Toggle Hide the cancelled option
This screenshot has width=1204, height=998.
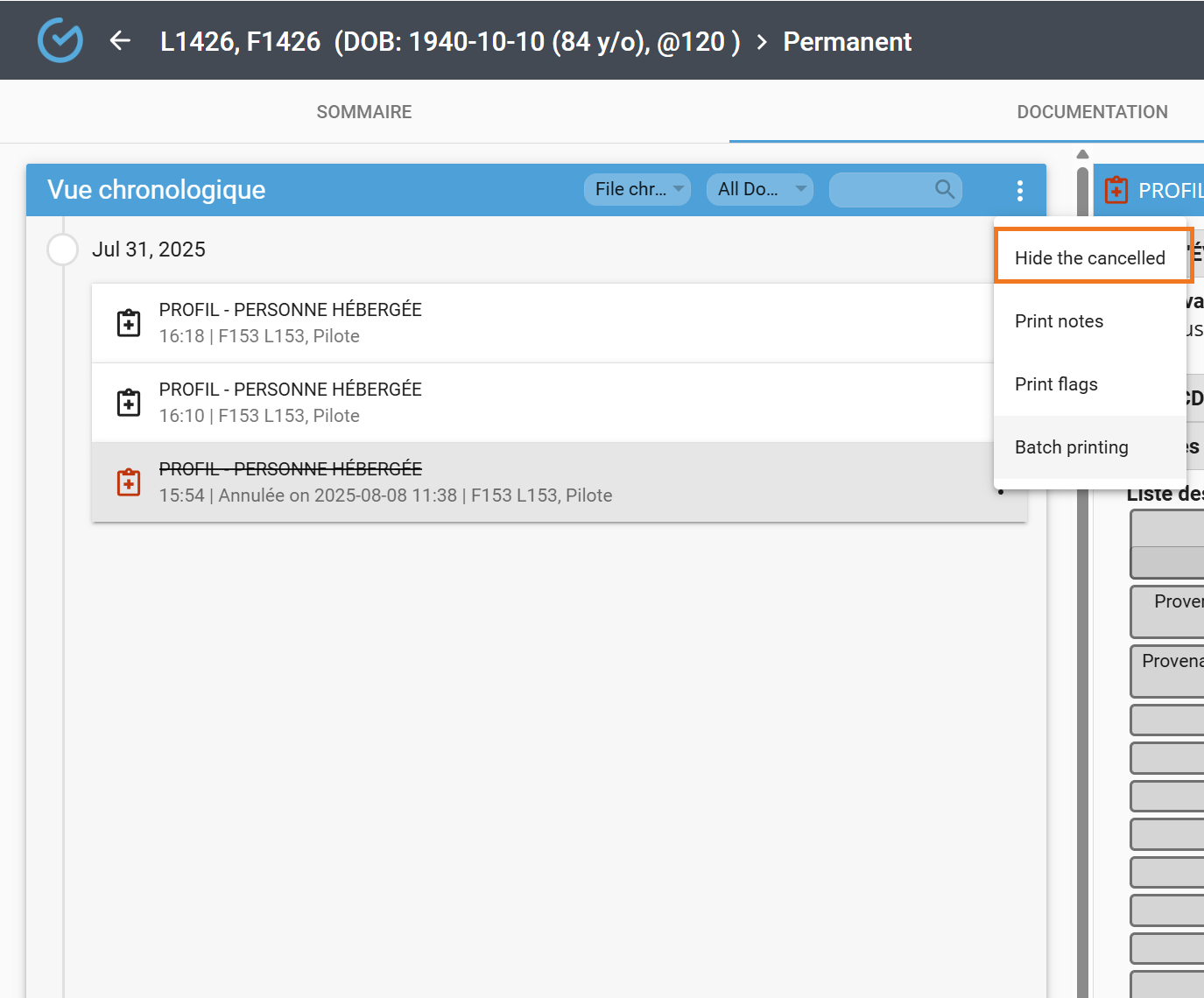1089,258
